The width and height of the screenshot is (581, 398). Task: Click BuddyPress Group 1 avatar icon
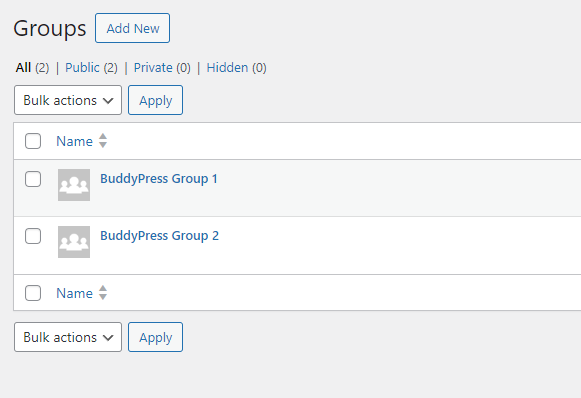pyautogui.click(x=74, y=185)
